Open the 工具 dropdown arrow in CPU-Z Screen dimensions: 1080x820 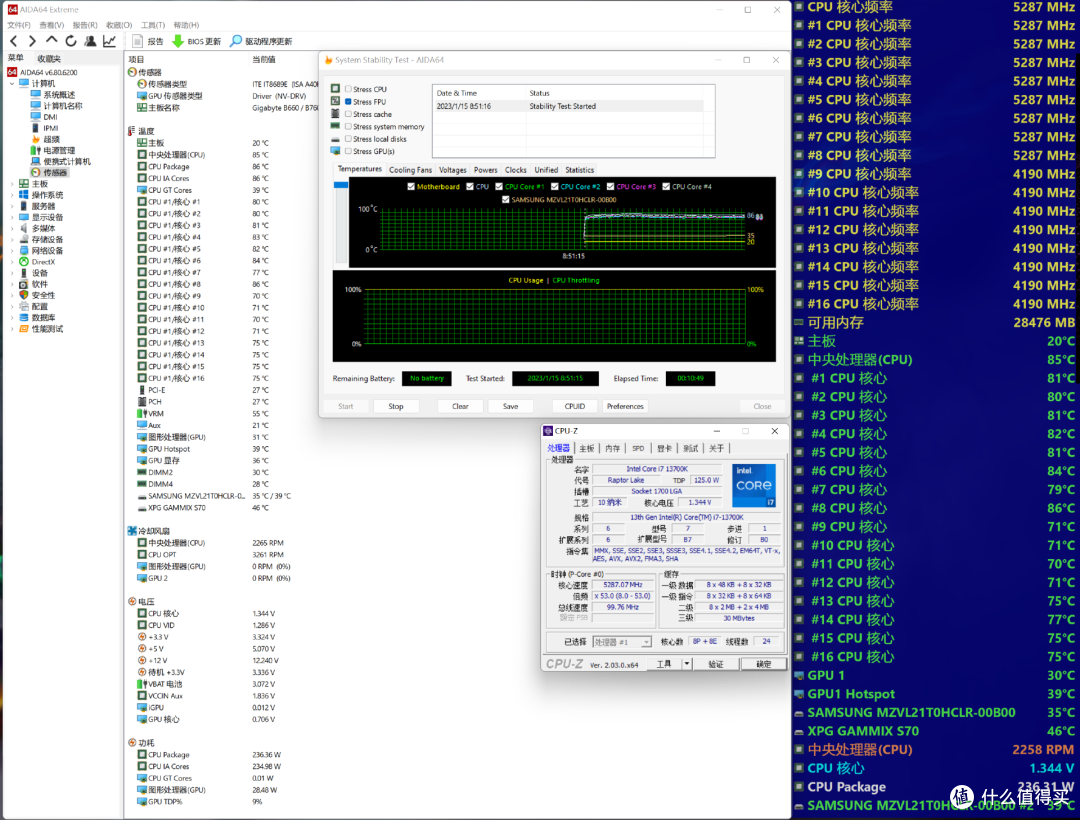687,664
